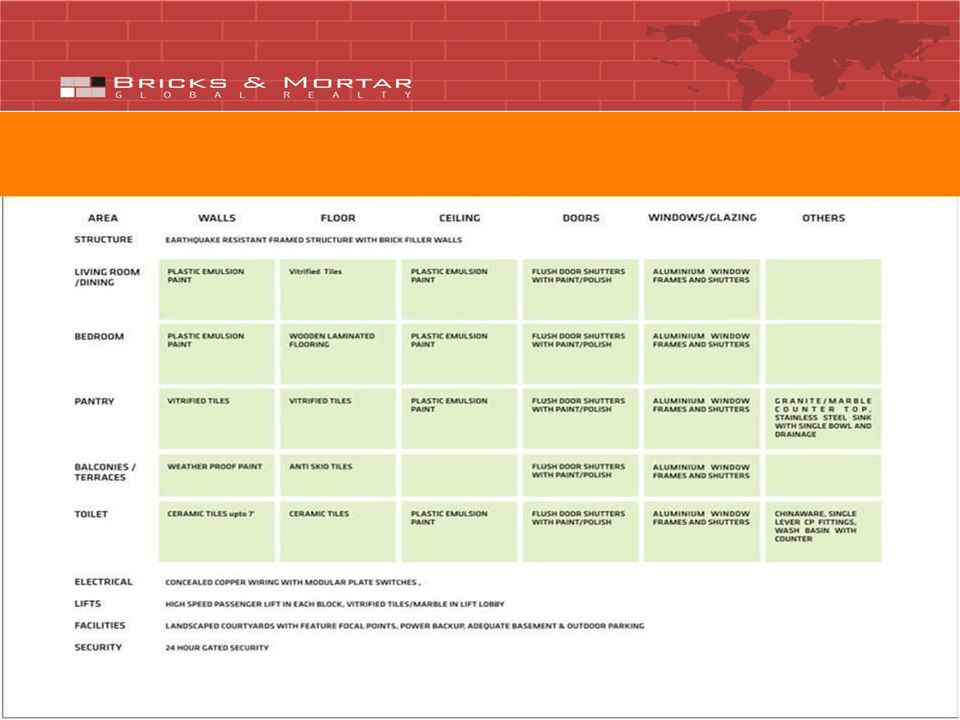Select the AREA column header
The width and height of the screenshot is (960, 720).
(x=103, y=218)
